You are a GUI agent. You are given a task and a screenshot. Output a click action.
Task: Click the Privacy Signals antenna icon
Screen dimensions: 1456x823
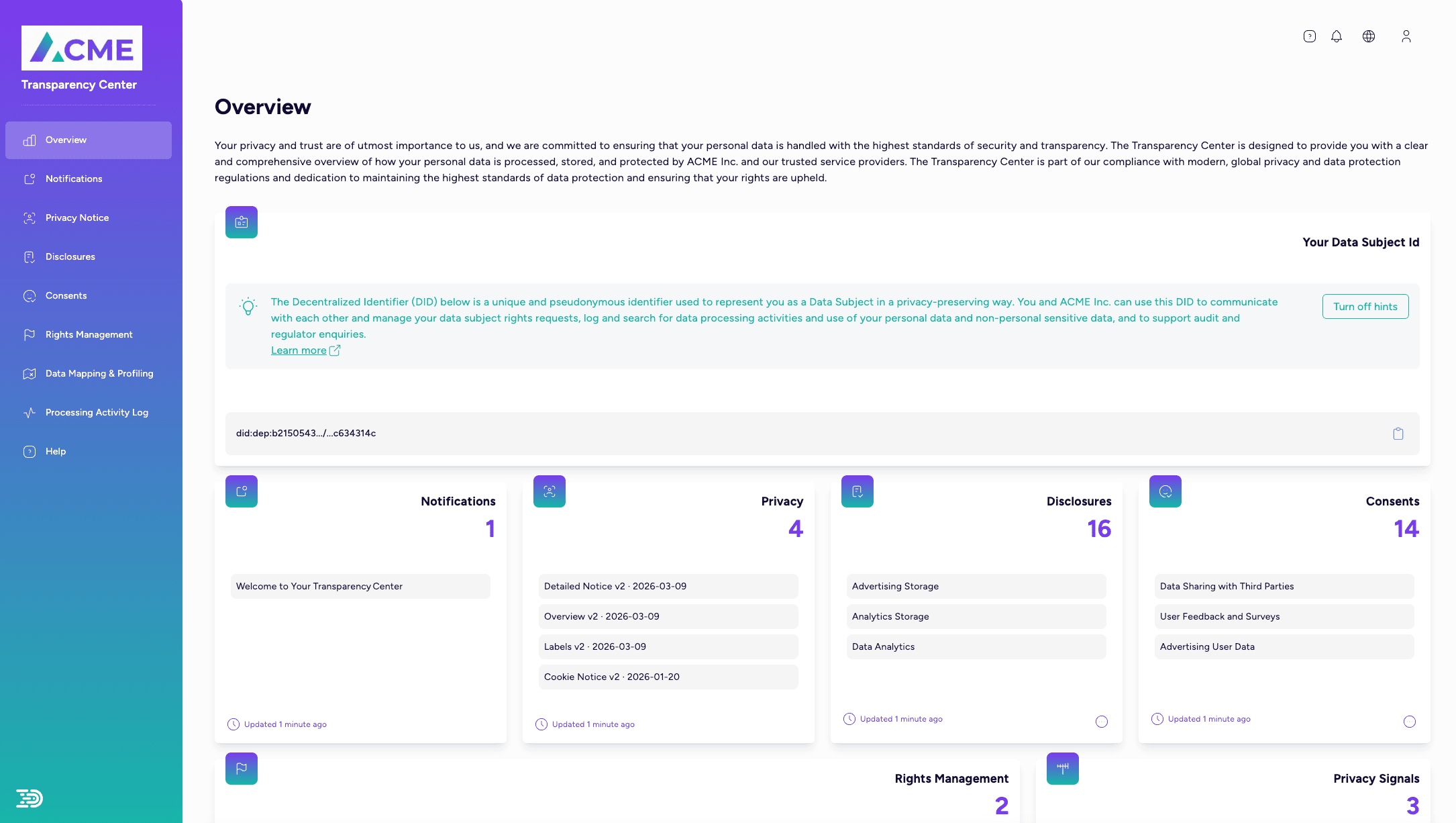[1063, 769]
